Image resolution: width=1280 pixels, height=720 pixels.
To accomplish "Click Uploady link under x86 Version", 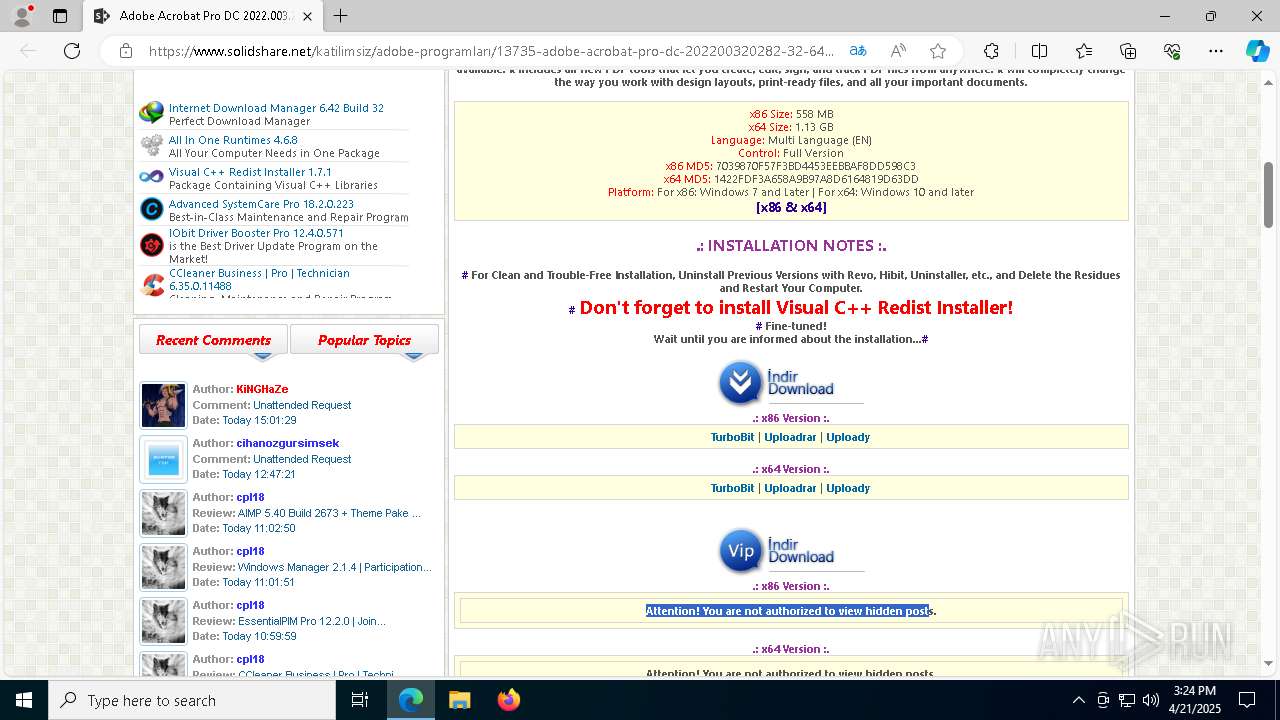I will 848,437.
